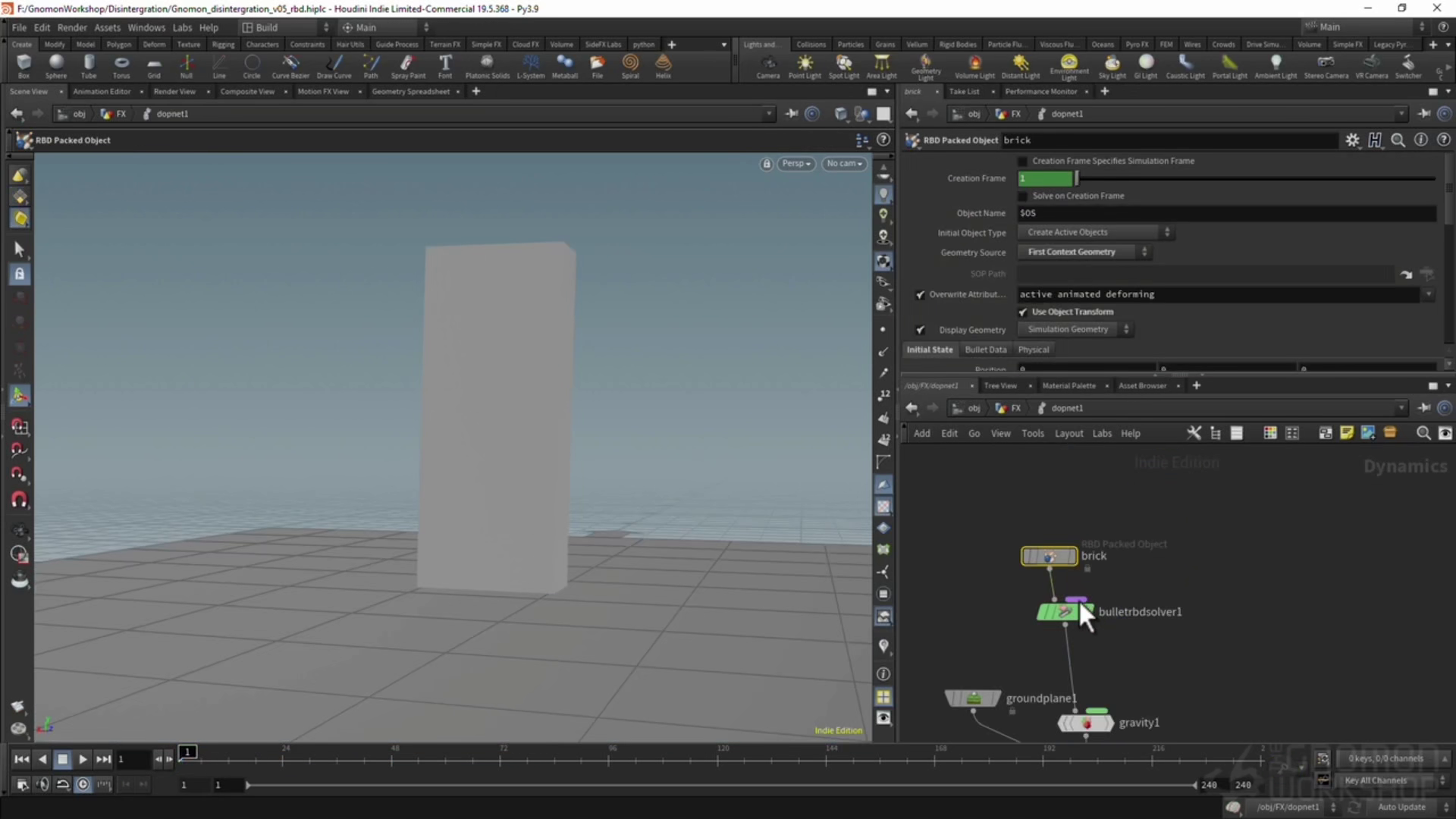Toggle Creation Frame Specifies Simulation Frame checkbox
Viewport: 1456px width, 819px height.
point(1023,162)
